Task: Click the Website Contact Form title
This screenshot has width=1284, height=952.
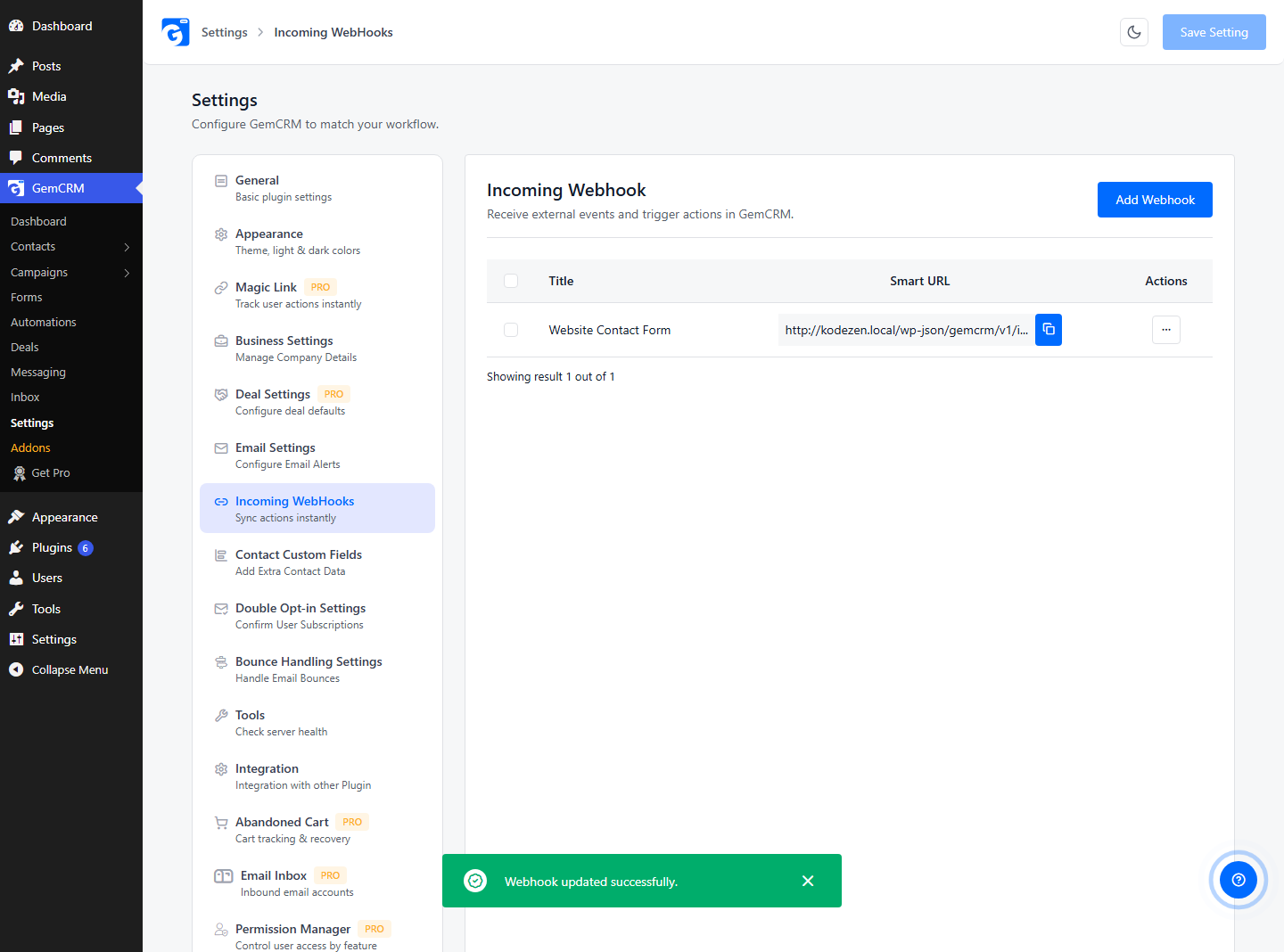Action: click(x=610, y=330)
